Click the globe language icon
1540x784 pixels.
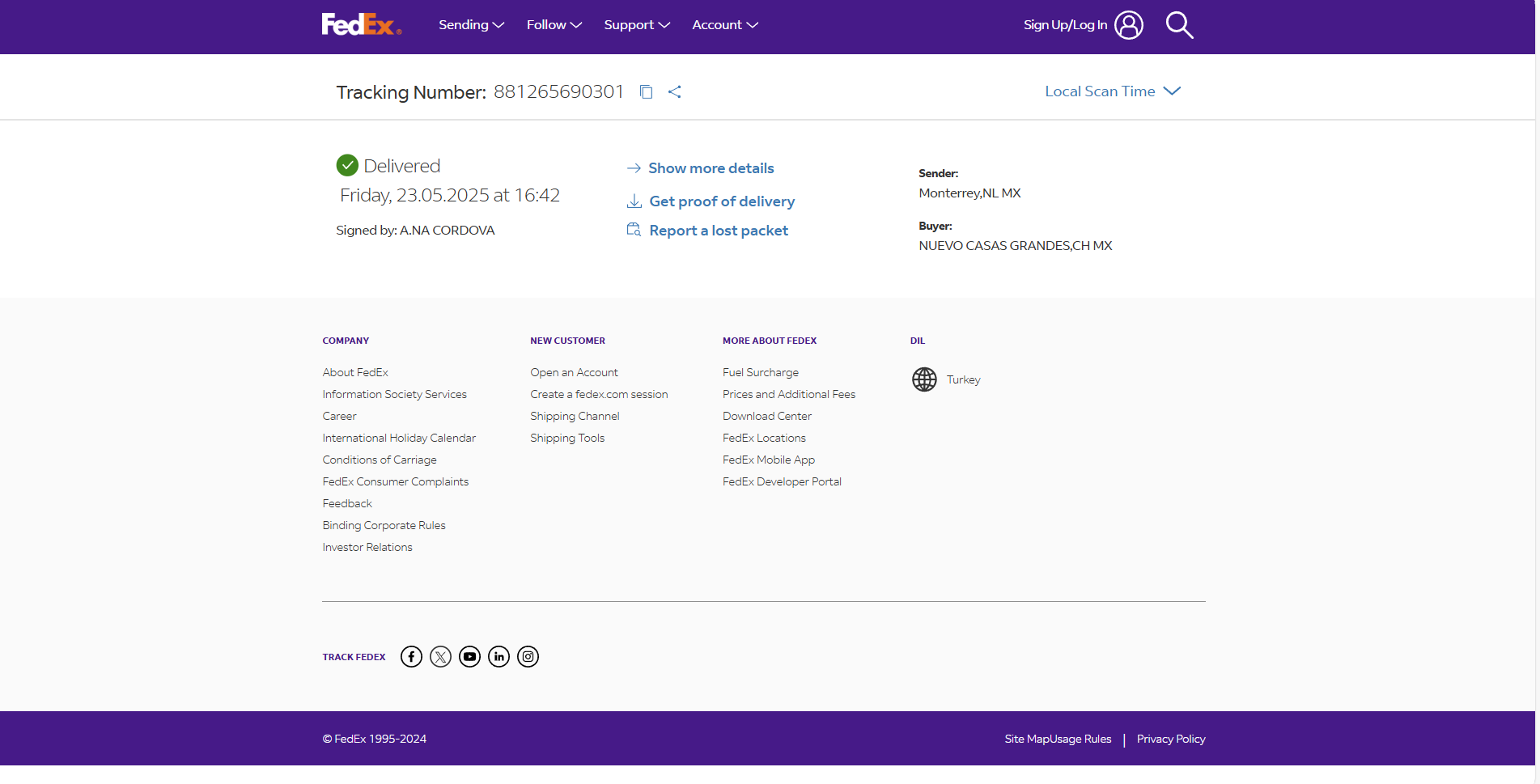pos(924,379)
